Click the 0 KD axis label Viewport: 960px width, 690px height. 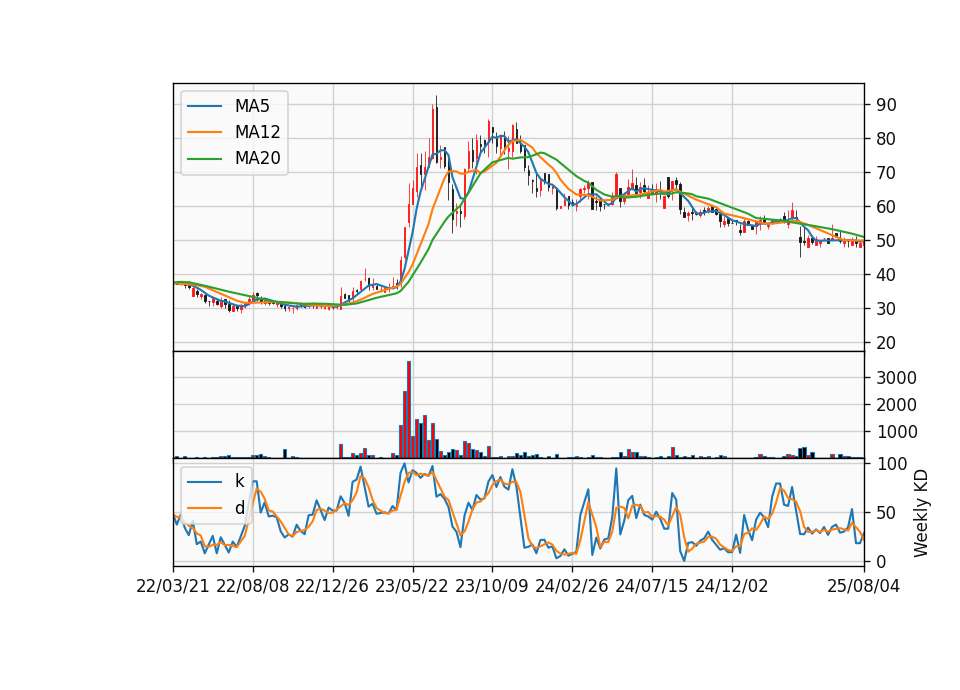tap(881, 561)
